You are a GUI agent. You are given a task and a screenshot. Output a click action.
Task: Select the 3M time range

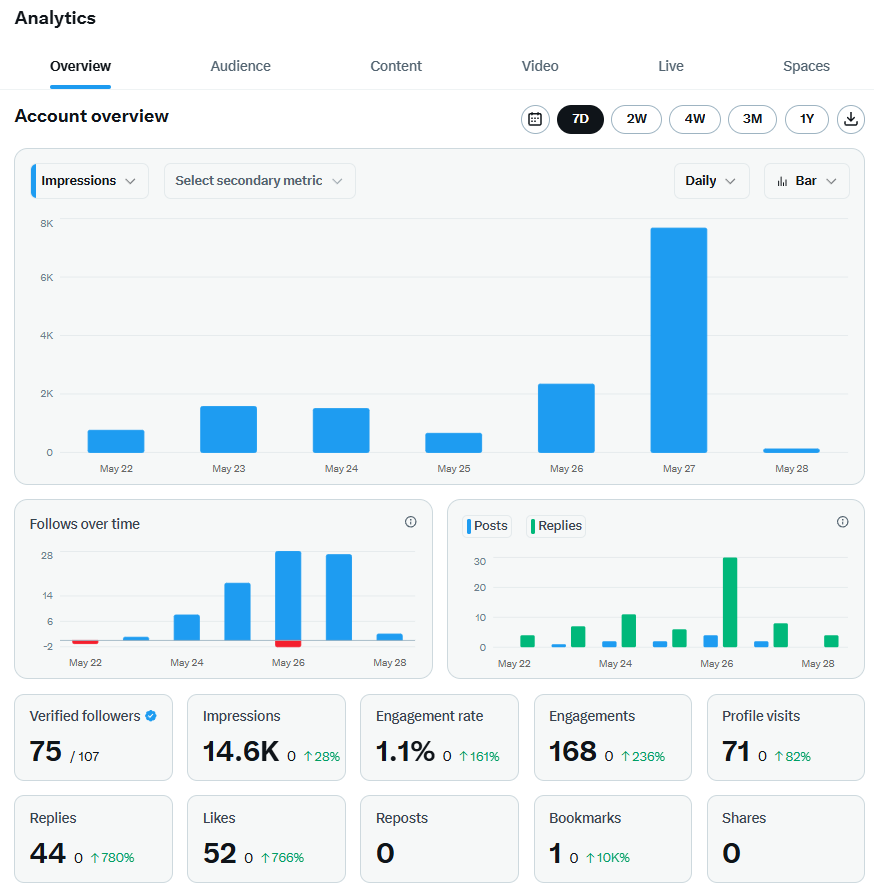752,119
